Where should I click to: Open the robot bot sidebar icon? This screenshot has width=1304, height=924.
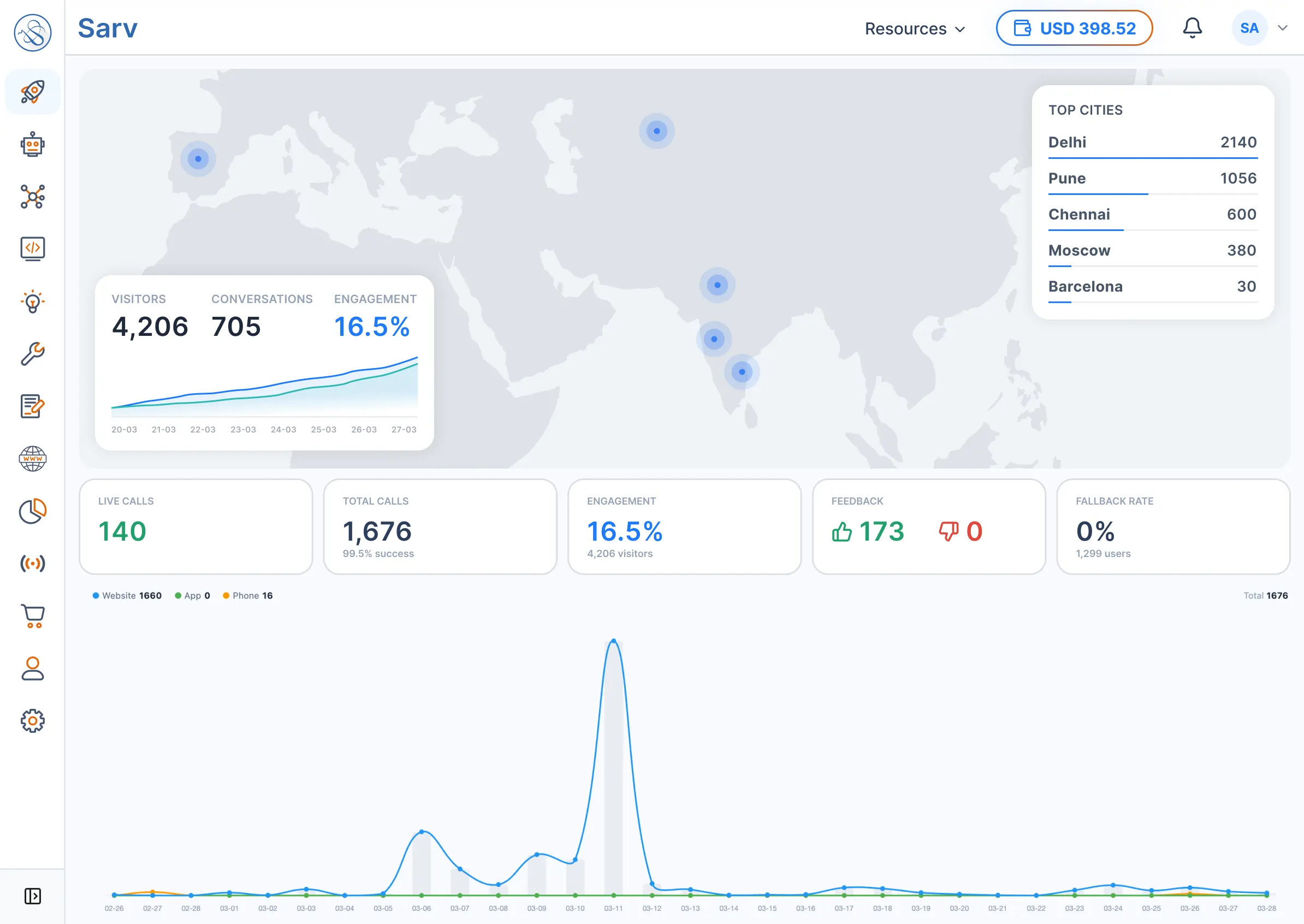click(32, 145)
